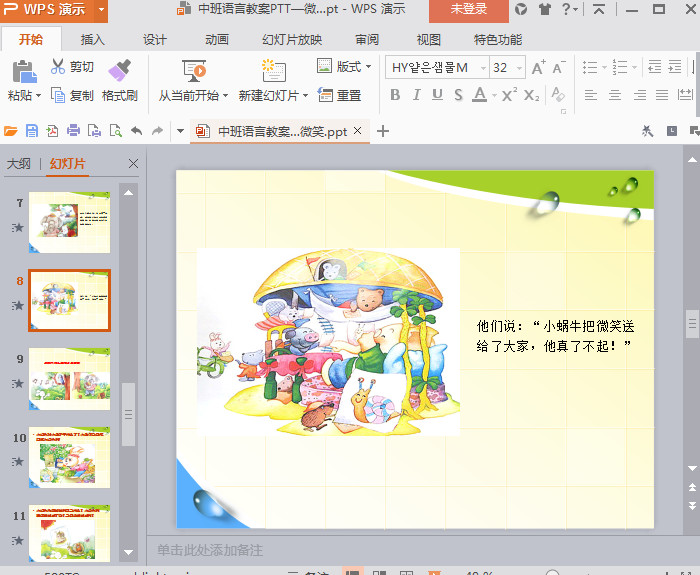Open the font name dropdown
700x575 pixels.
(483, 68)
